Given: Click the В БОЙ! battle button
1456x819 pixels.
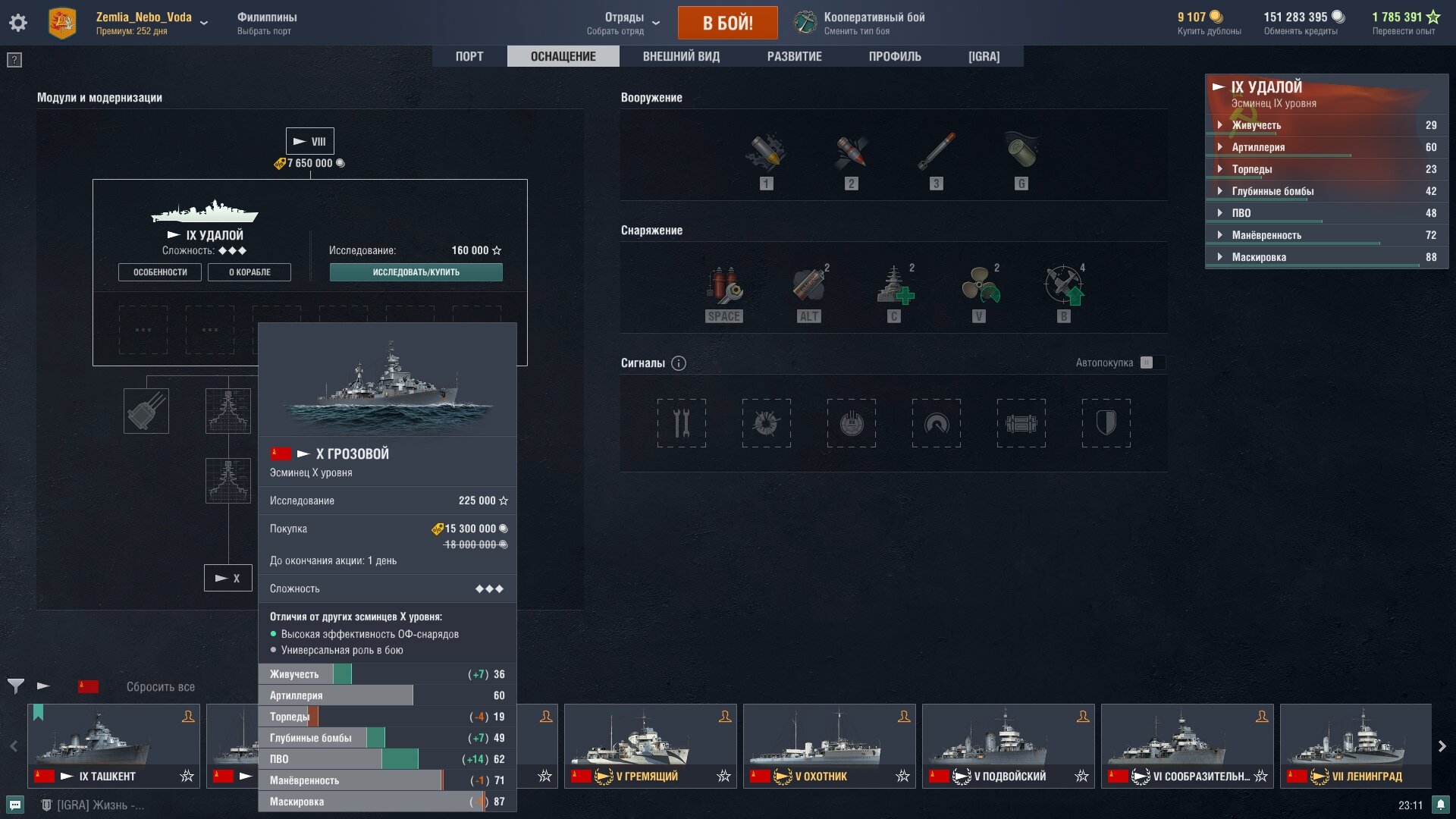Looking at the screenshot, I should [x=727, y=23].
